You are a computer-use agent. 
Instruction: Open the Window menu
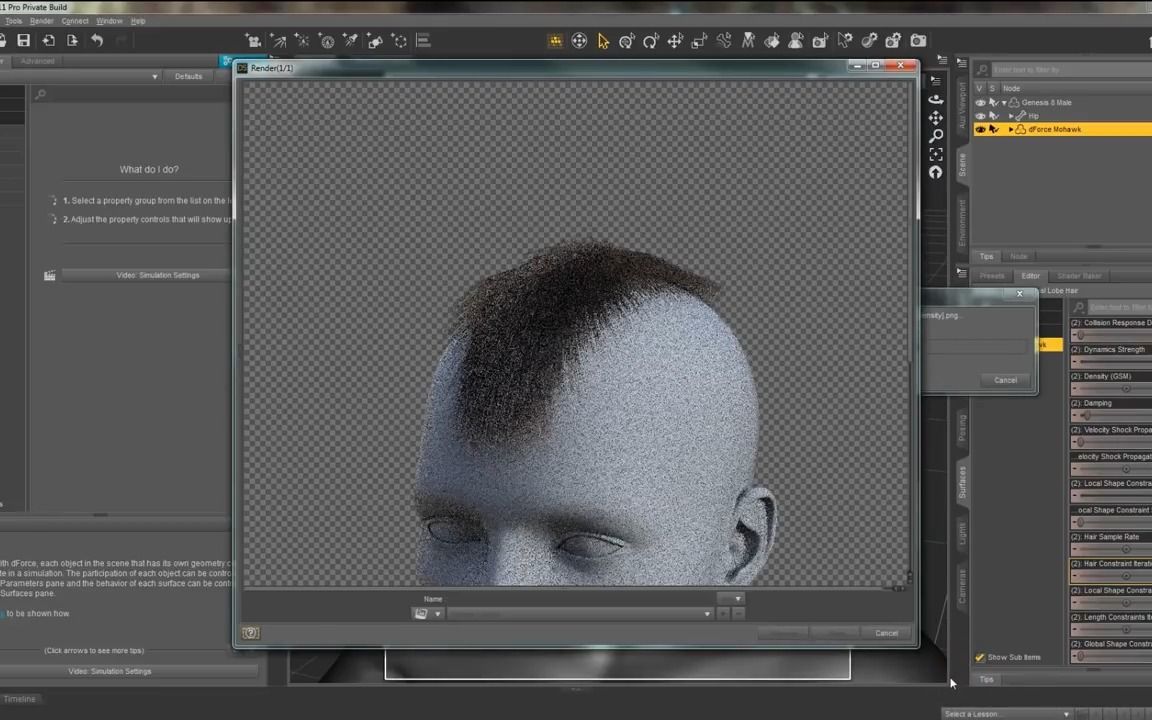tap(109, 21)
